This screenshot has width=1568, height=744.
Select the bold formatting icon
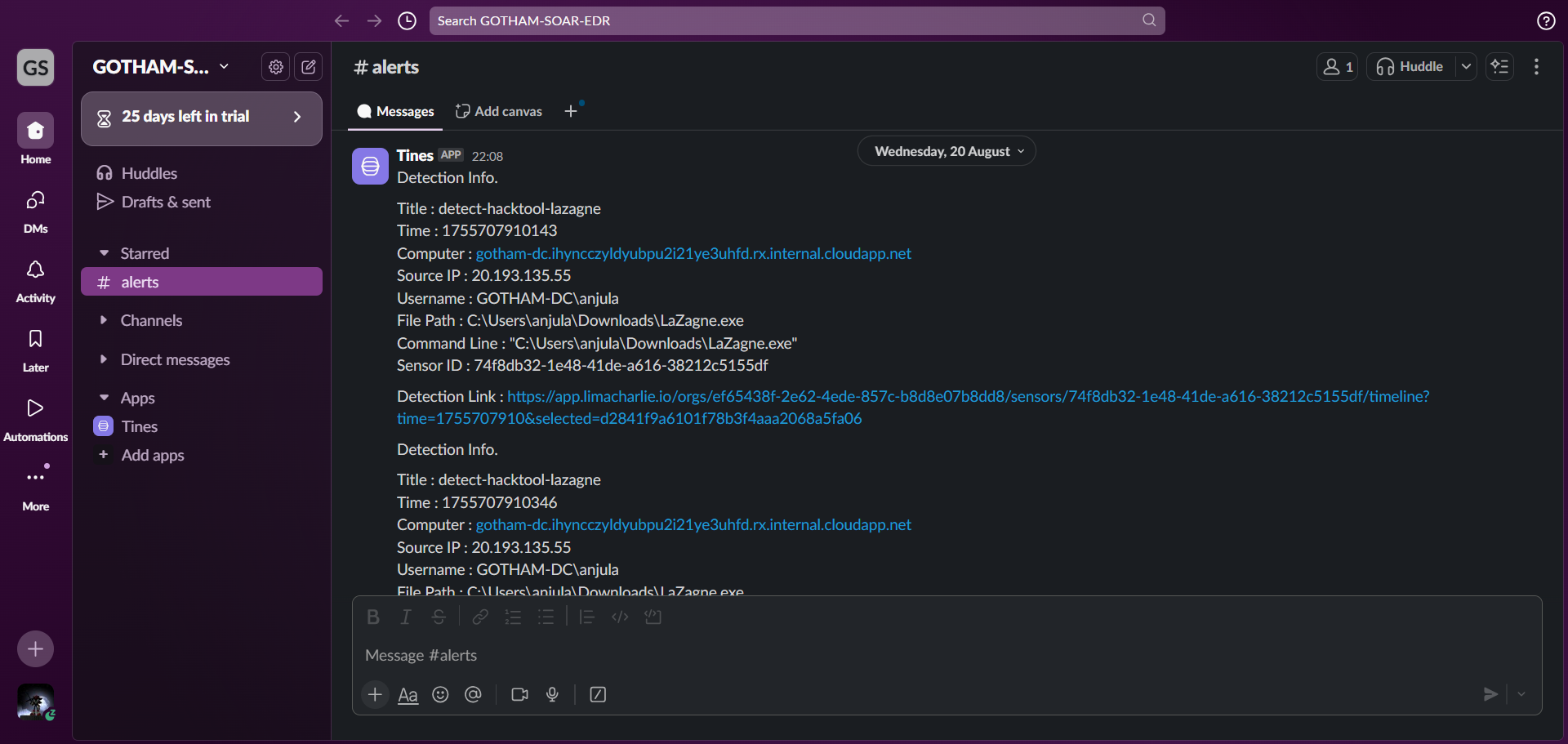373,617
